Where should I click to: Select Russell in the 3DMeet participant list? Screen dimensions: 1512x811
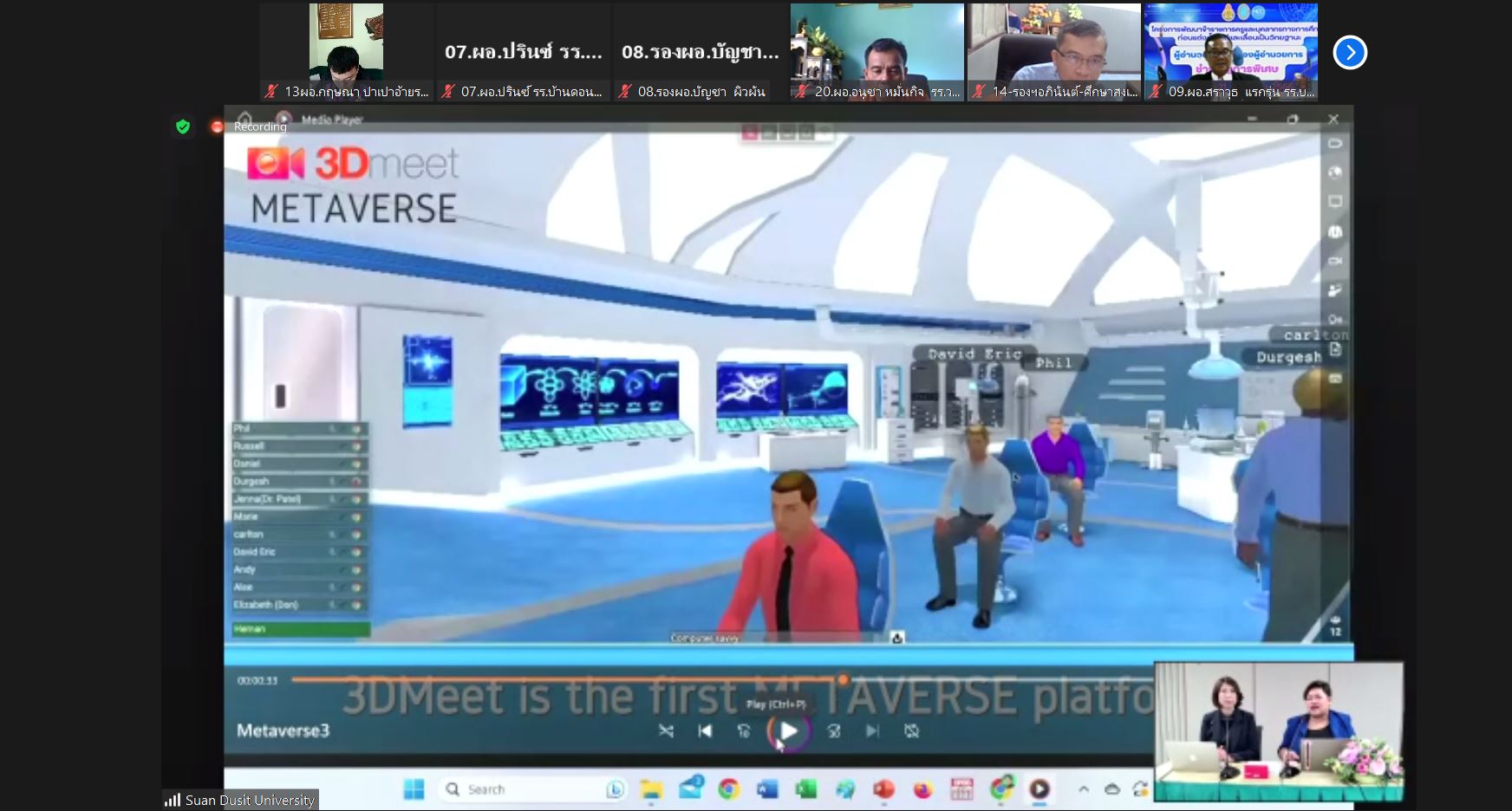(x=300, y=446)
